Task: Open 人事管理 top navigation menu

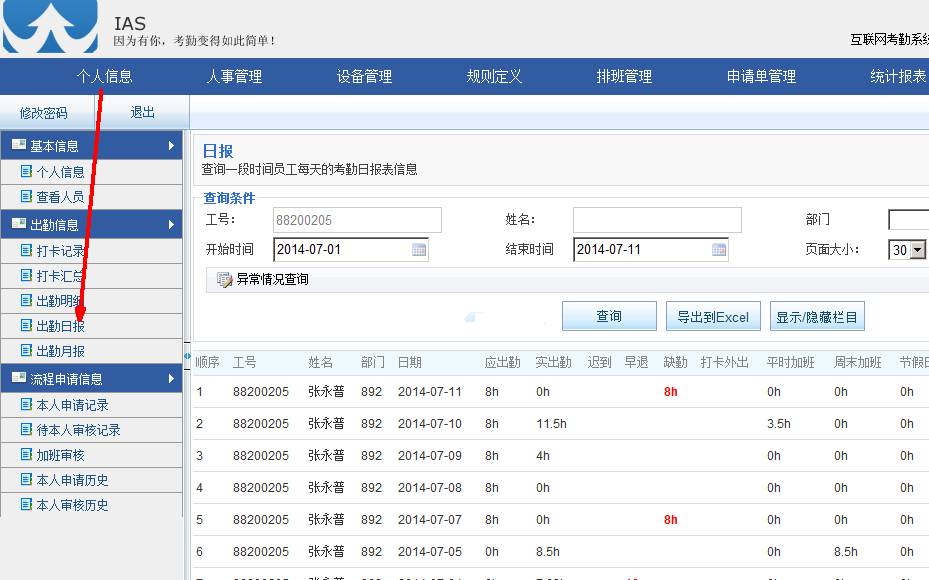Action: [234, 76]
